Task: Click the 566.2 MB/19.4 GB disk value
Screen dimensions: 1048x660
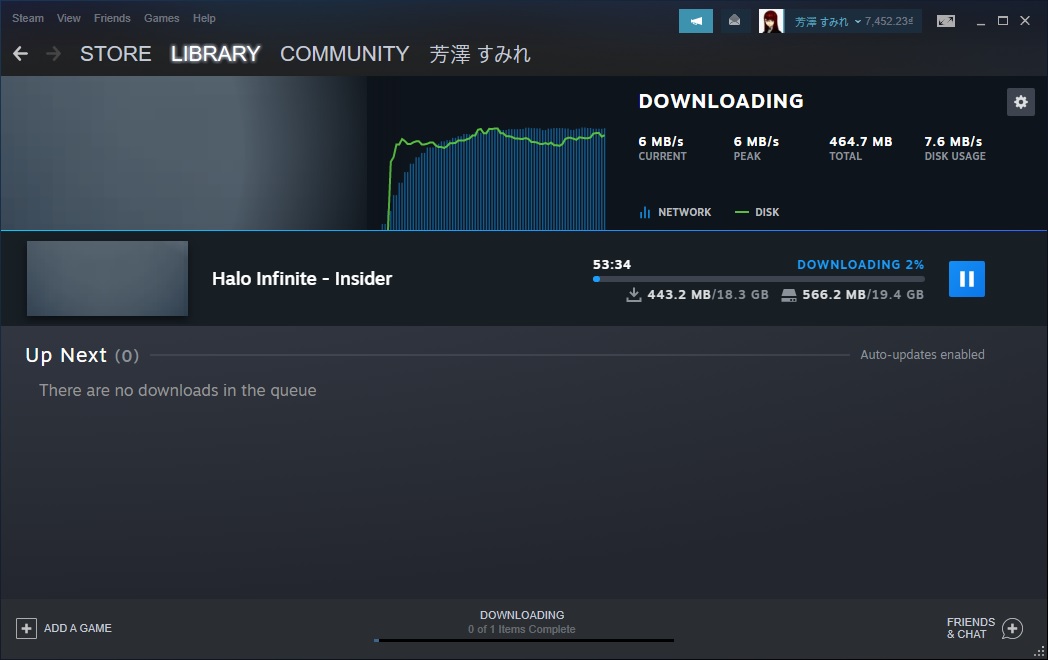Action: pos(863,294)
